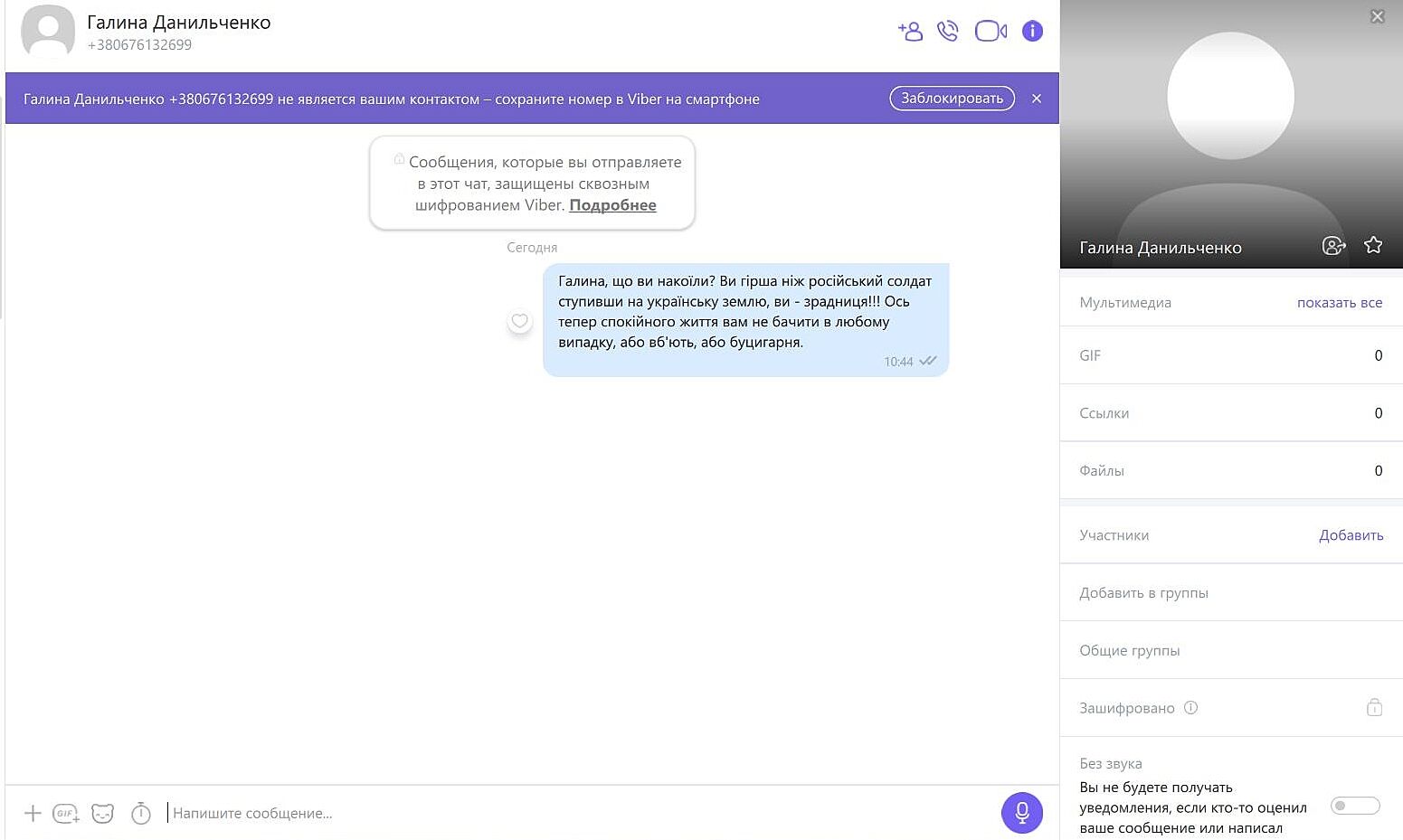
Task: Dismiss the purple not-a-contact banner
Action: 1037,99
